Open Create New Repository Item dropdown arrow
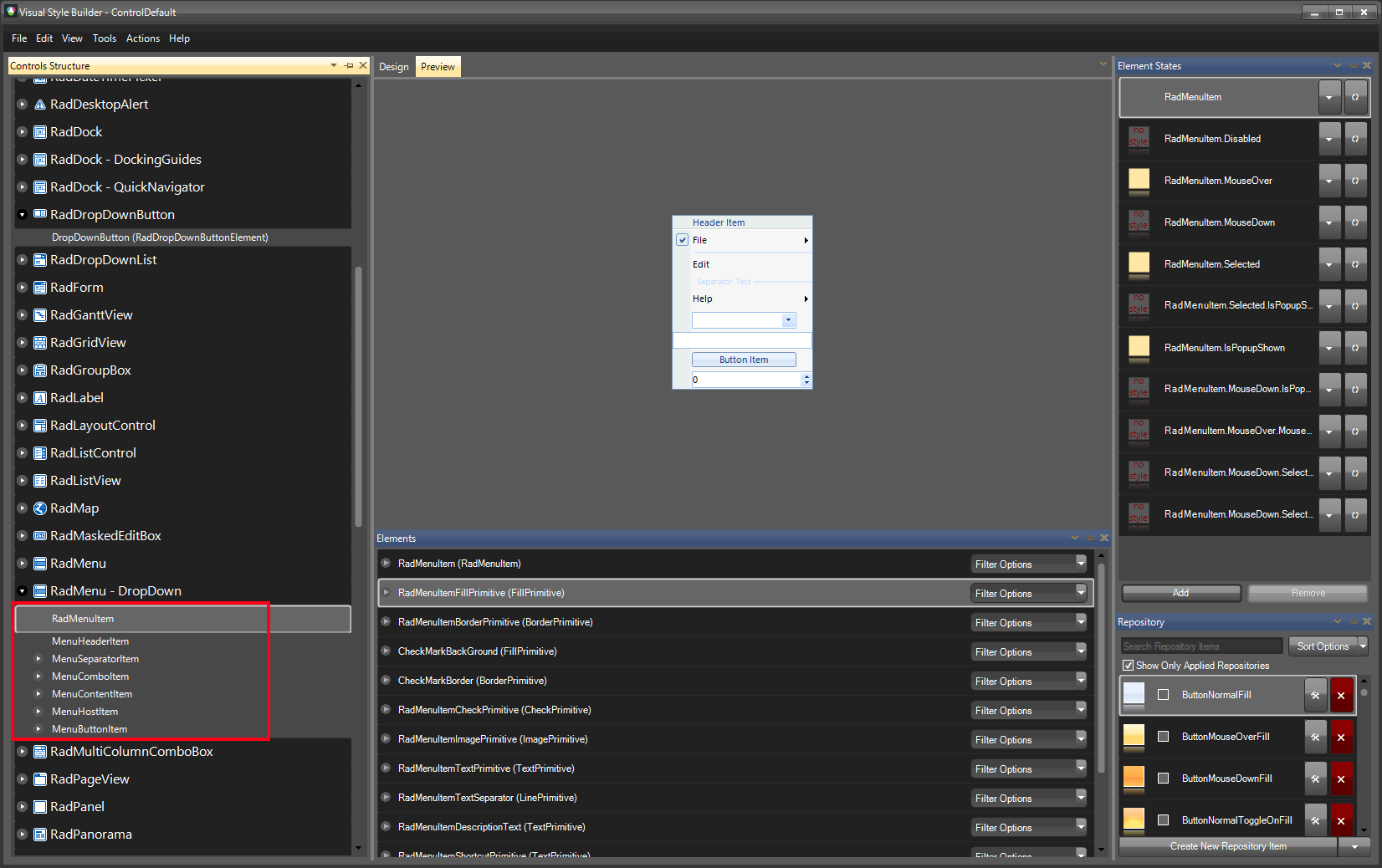The width and height of the screenshot is (1382, 868). (1354, 846)
